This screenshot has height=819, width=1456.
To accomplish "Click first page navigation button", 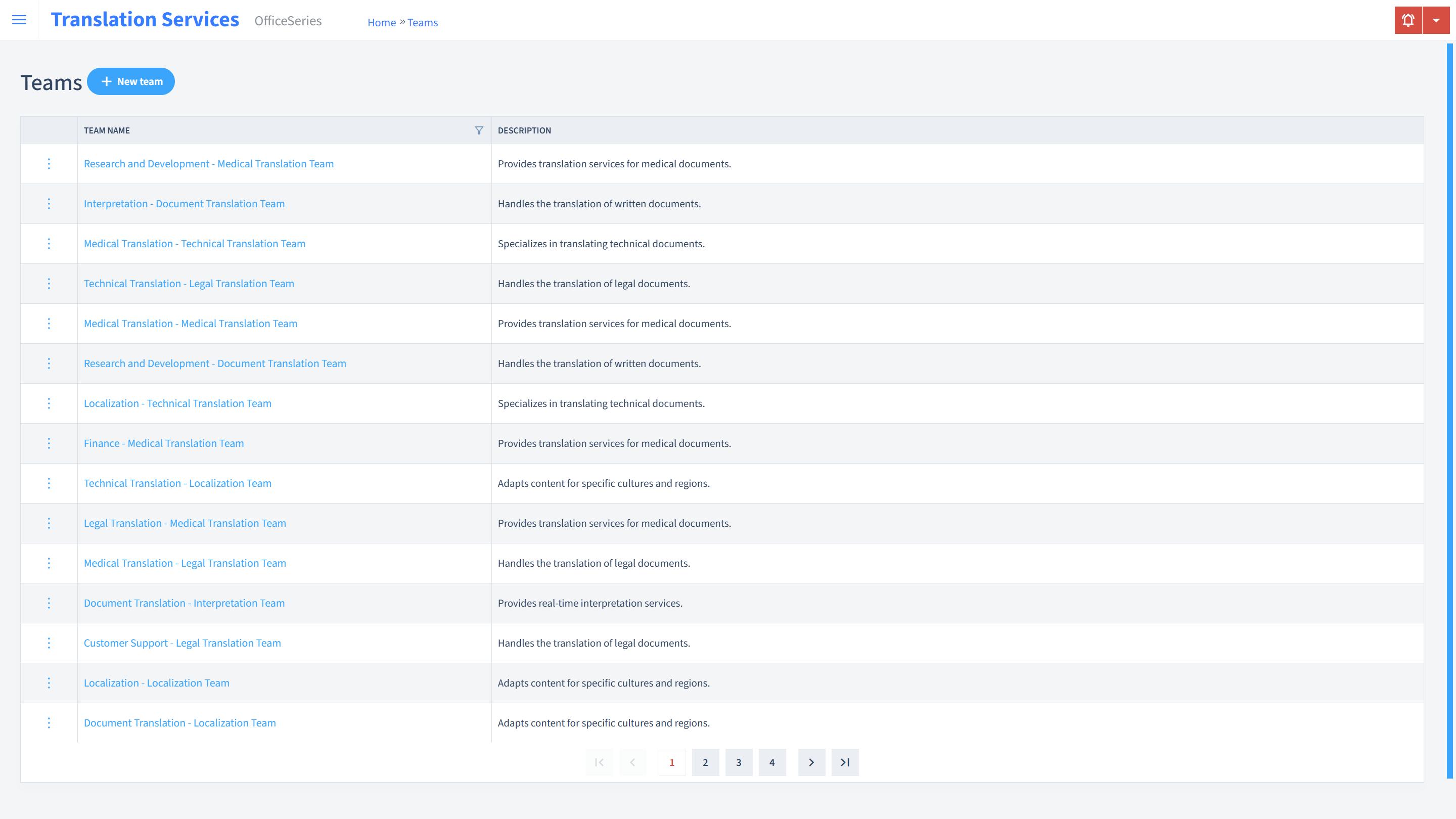I will coord(599,762).
